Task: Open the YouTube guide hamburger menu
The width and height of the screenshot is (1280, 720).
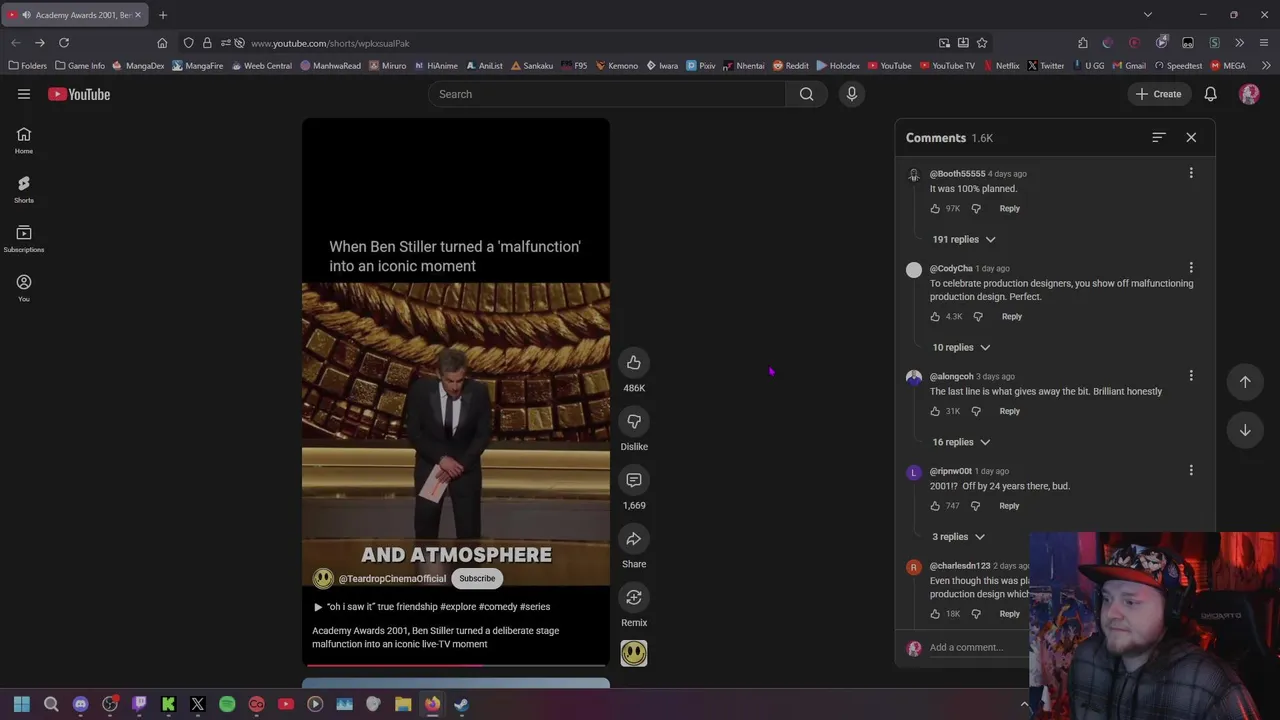Action: pyautogui.click(x=24, y=94)
